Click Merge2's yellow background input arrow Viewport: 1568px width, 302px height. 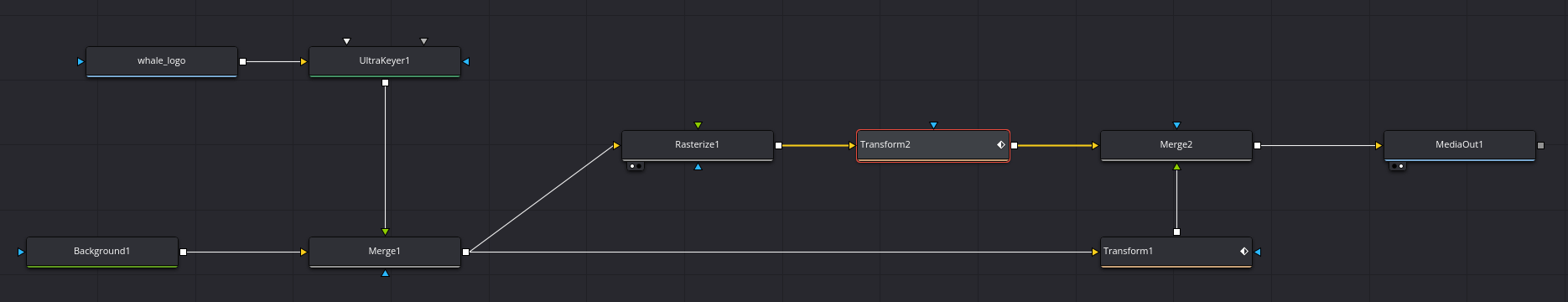(1095, 145)
